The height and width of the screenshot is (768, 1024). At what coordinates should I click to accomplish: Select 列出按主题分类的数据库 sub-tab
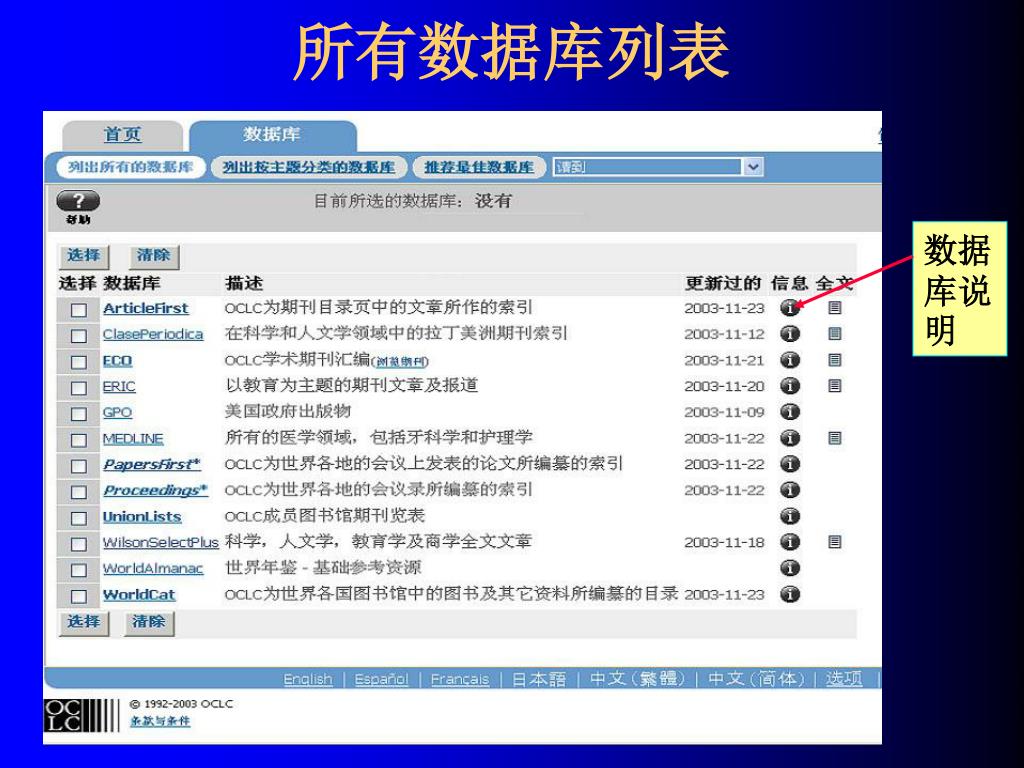click(309, 167)
